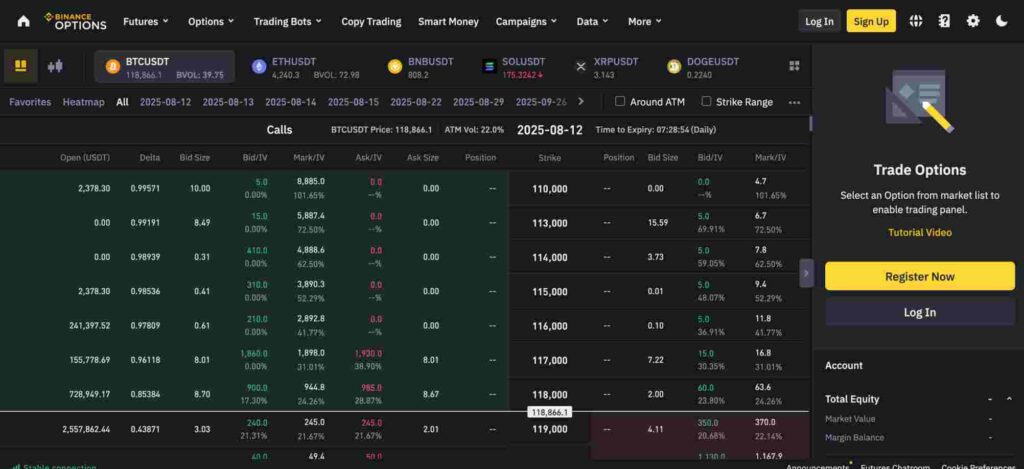Select the All expiries tab

122,102
